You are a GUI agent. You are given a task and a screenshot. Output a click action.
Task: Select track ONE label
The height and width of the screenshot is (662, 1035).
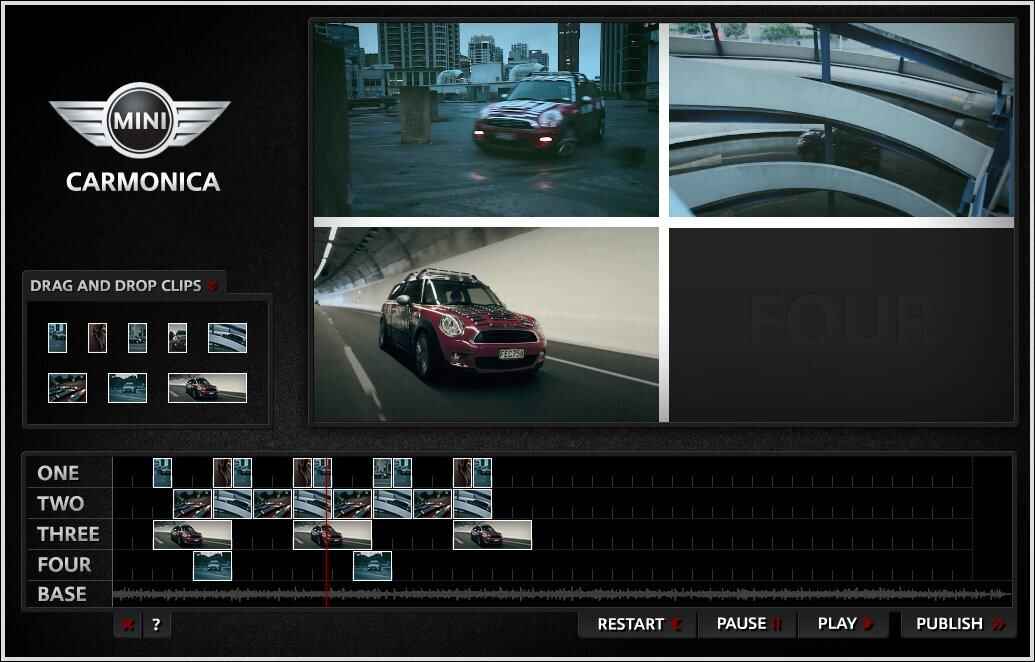(58, 473)
